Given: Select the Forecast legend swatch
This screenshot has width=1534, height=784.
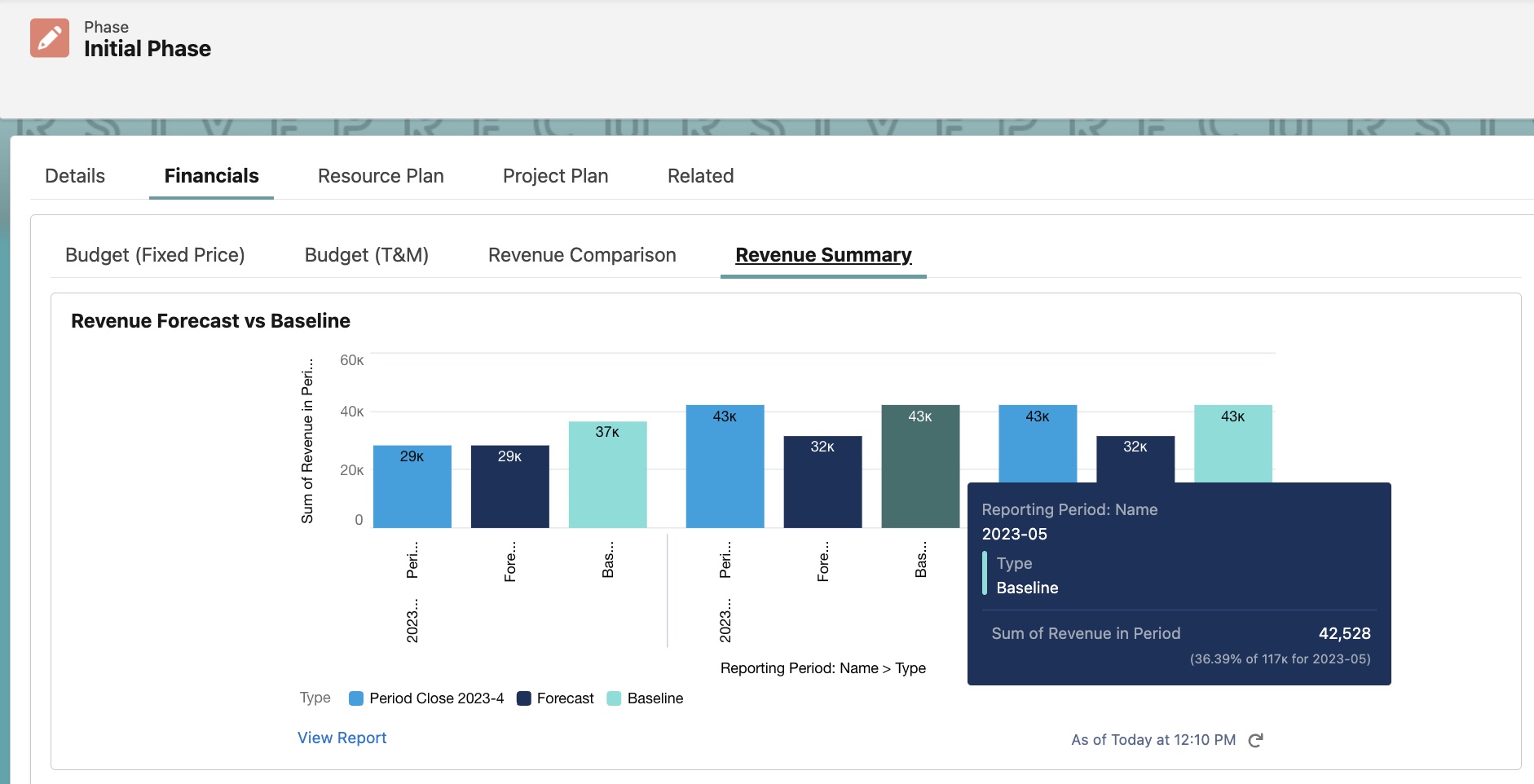Looking at the screenshot, I should (522, 698).
